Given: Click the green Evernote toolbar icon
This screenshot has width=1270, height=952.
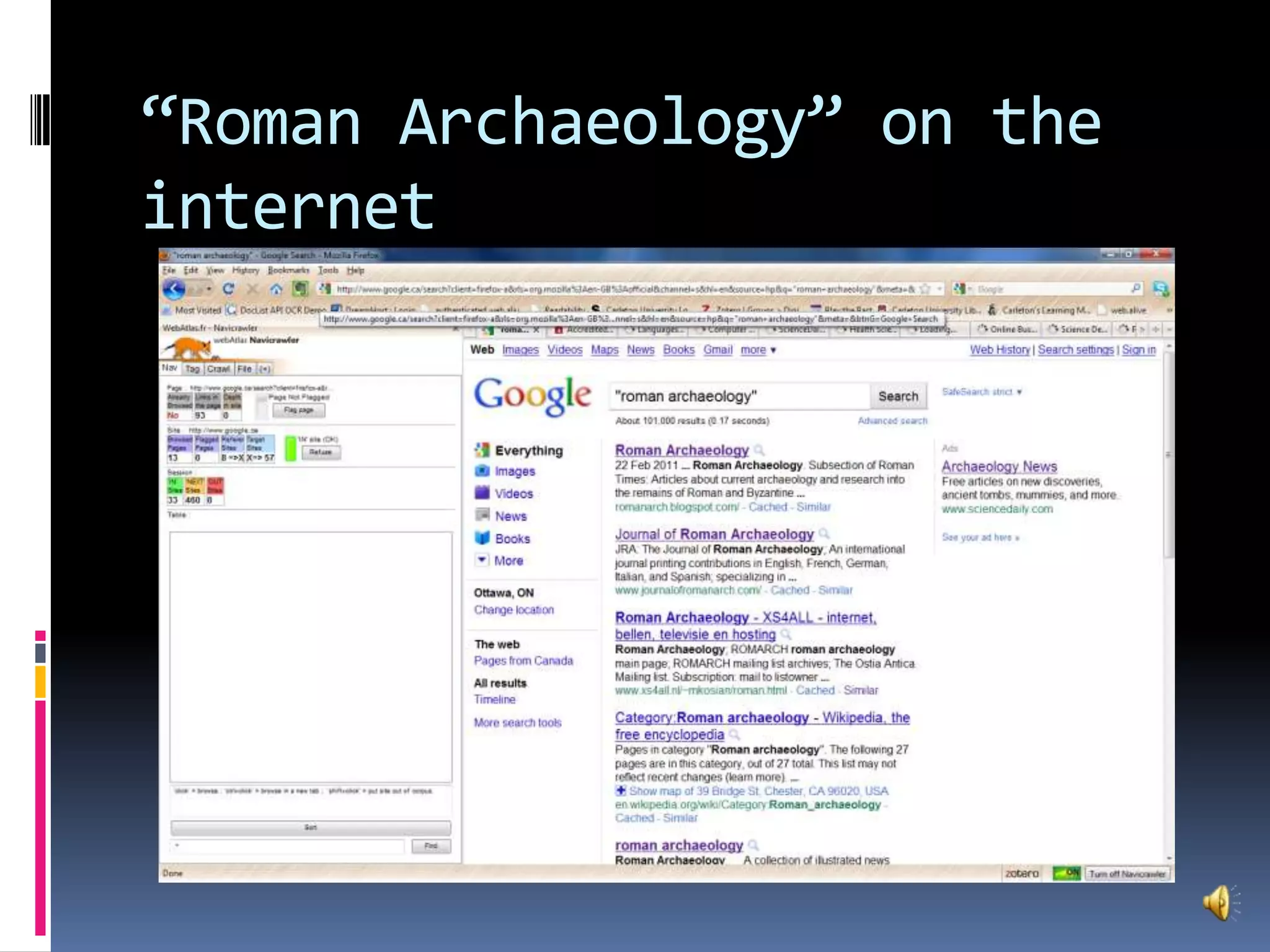Looking at the screenshot, I should tap(301, 289).
